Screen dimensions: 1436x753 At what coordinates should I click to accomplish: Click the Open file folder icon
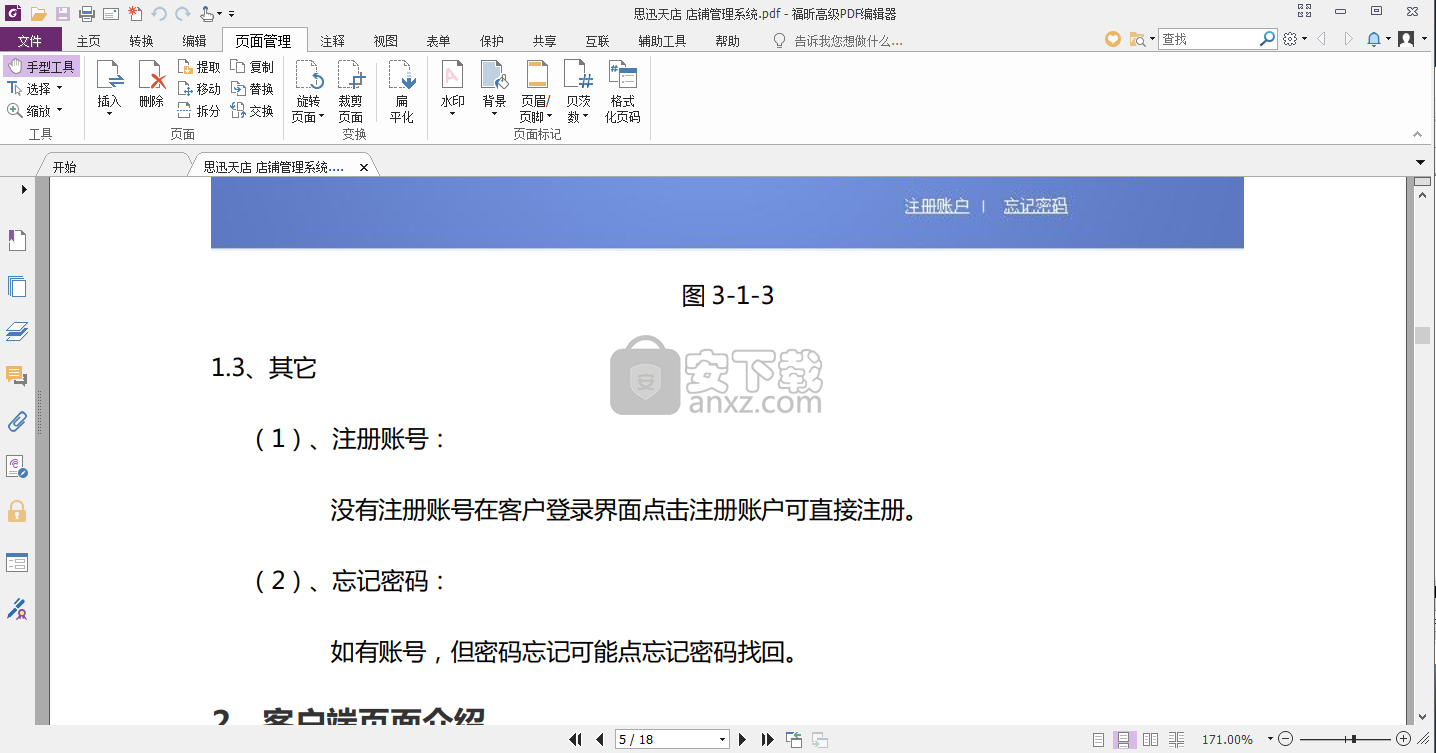[x=39, y=14]
